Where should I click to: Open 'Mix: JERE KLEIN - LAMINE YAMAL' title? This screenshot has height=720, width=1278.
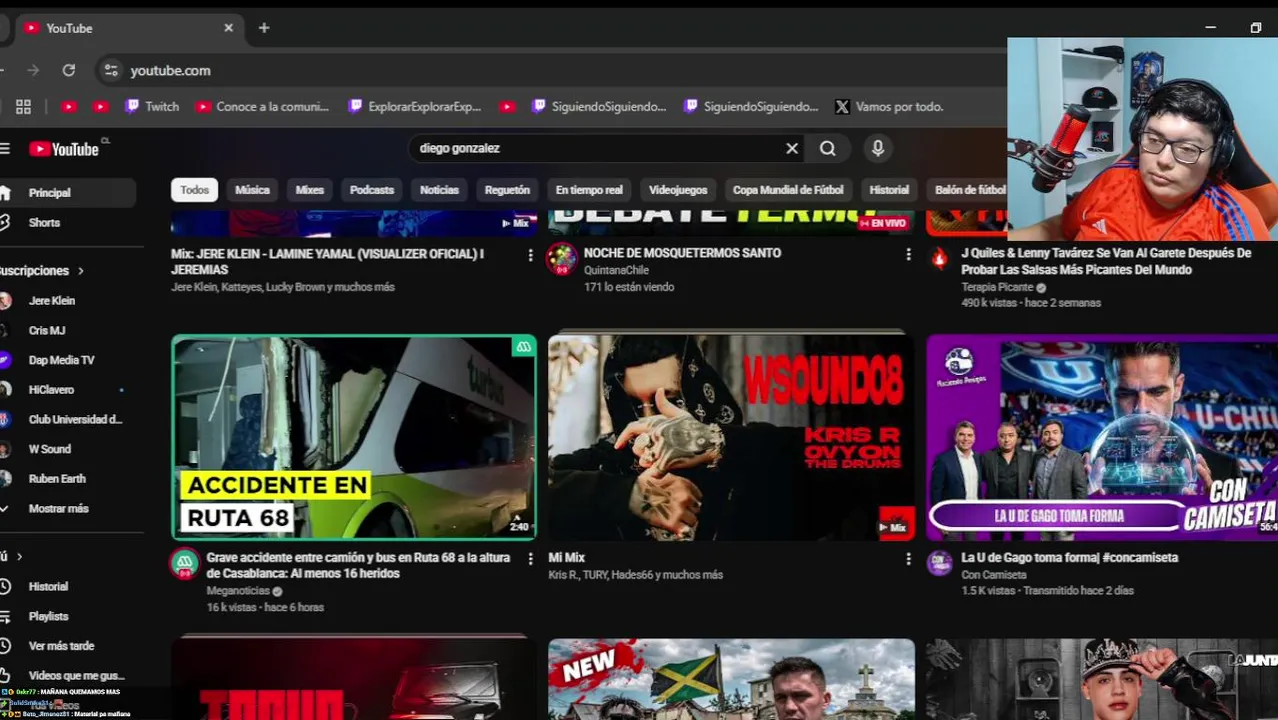point(327,261)
